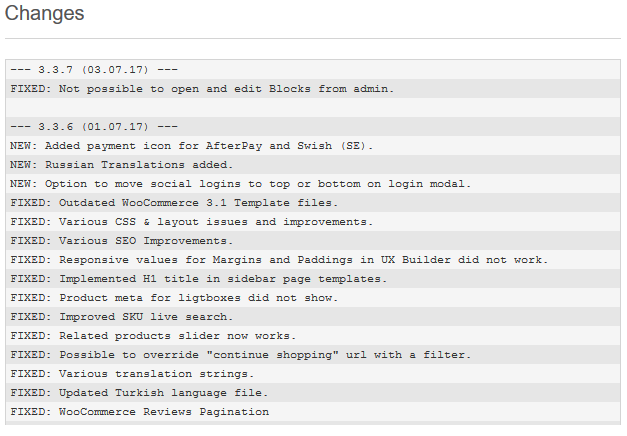Click the Changes heading

pyautogui.click(x=45, y=14)
